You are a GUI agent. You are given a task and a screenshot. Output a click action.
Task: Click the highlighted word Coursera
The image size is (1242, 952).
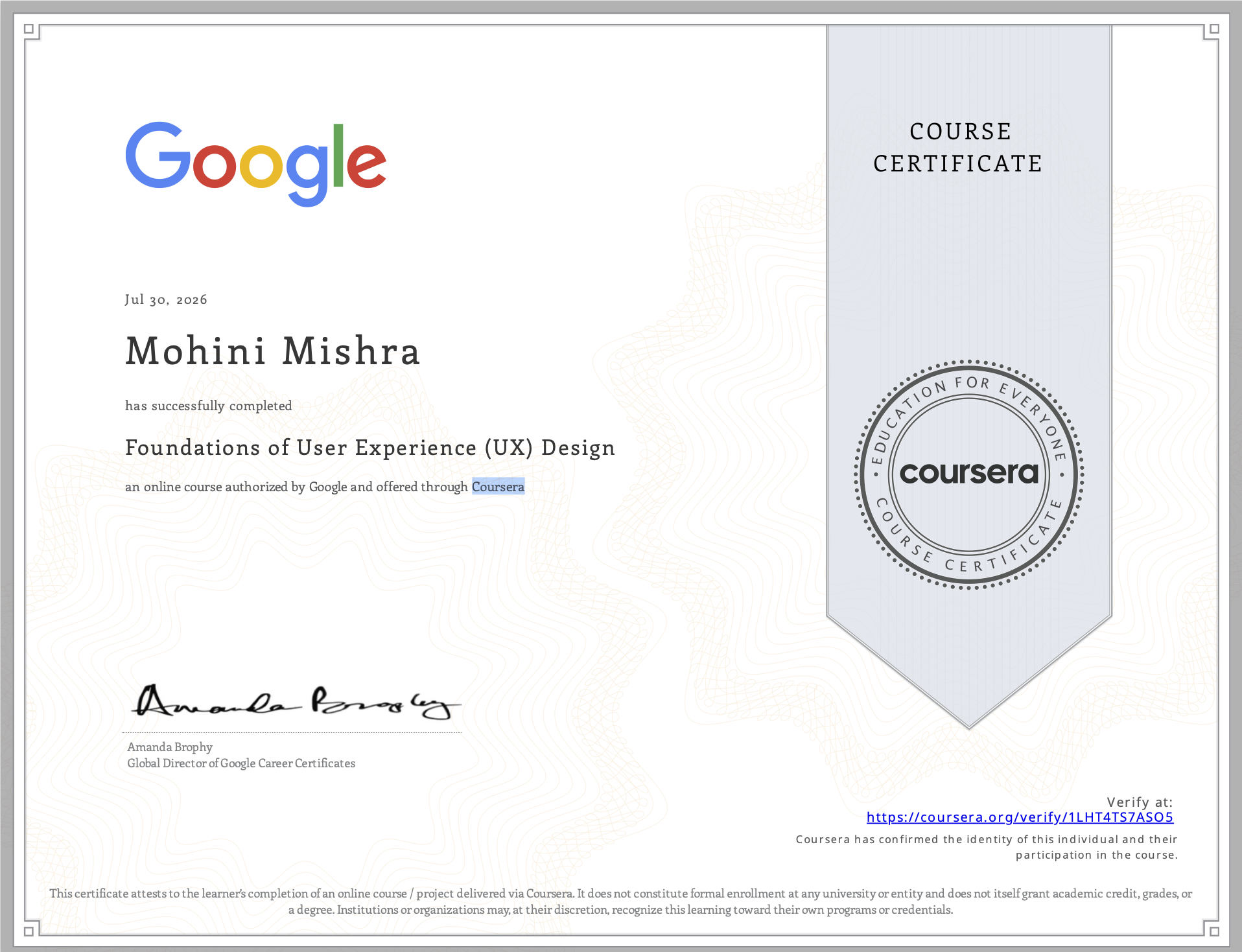498,487
